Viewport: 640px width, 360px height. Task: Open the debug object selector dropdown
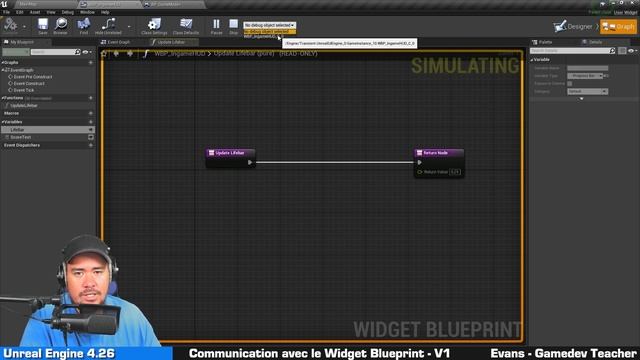pyautogui.click(x=269, y=25)
